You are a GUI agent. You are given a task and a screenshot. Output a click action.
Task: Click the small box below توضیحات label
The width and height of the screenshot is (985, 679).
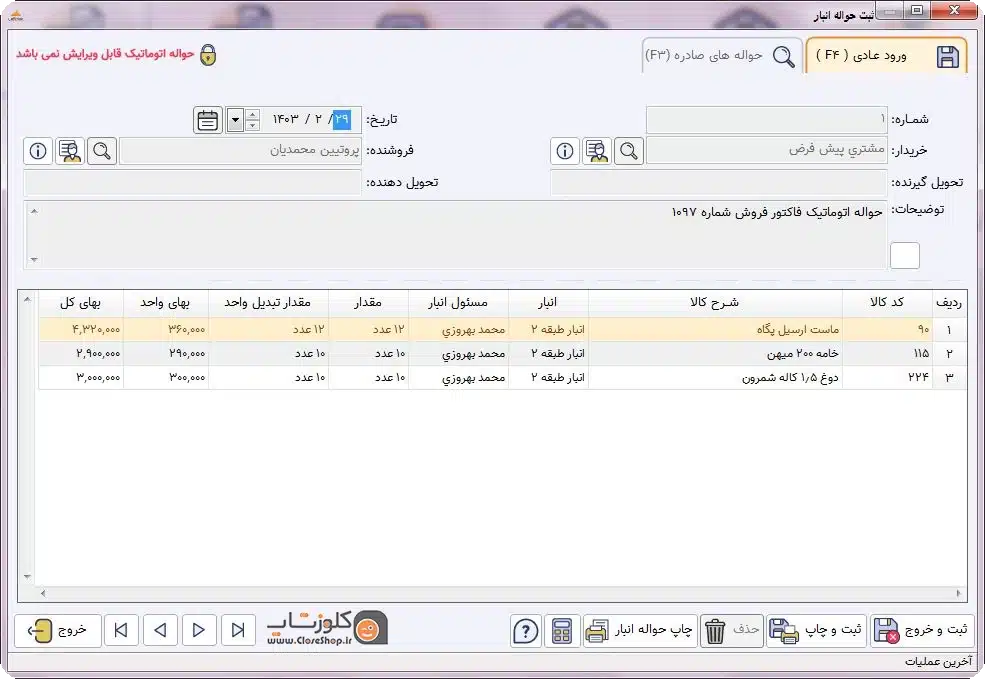click(x=905, y=256)
